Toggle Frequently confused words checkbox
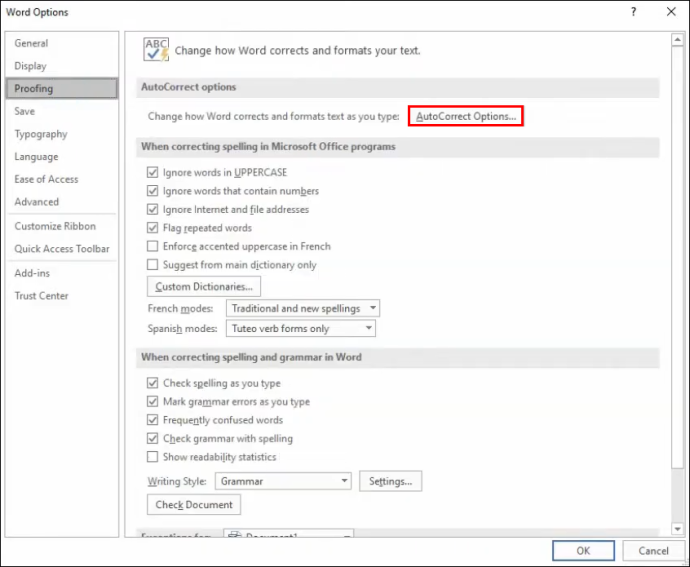This screenshot has height=567, width=690. (x=152, y=420)
